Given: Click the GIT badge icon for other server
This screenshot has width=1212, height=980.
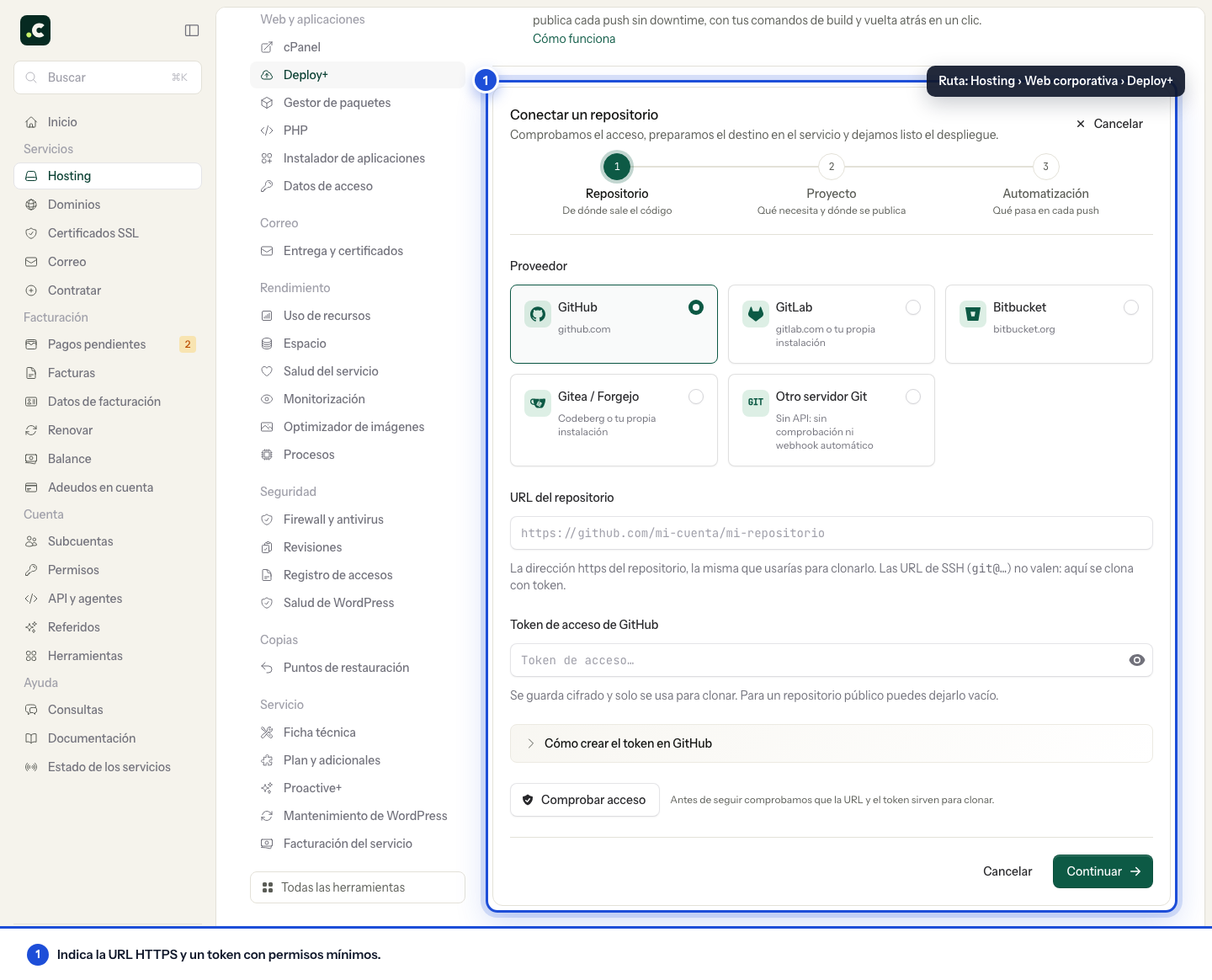Looking at the screenshot, I should click(756, 402).
